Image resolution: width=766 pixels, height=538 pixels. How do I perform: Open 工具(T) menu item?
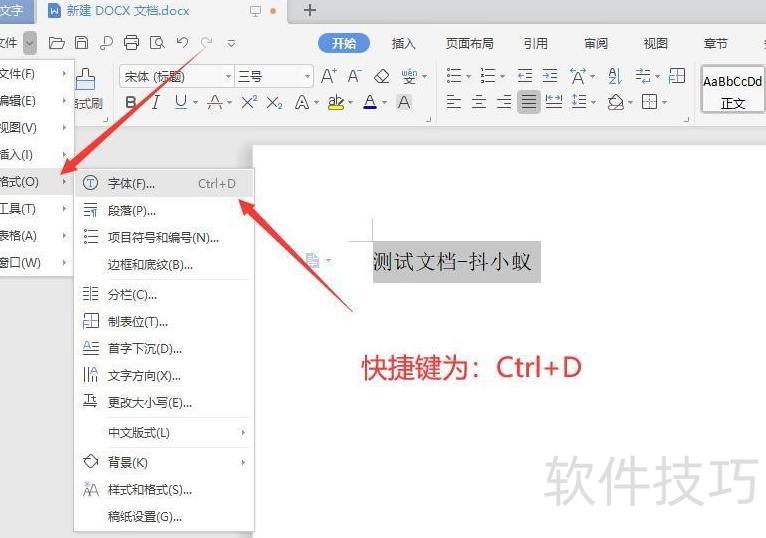(36, 209)
